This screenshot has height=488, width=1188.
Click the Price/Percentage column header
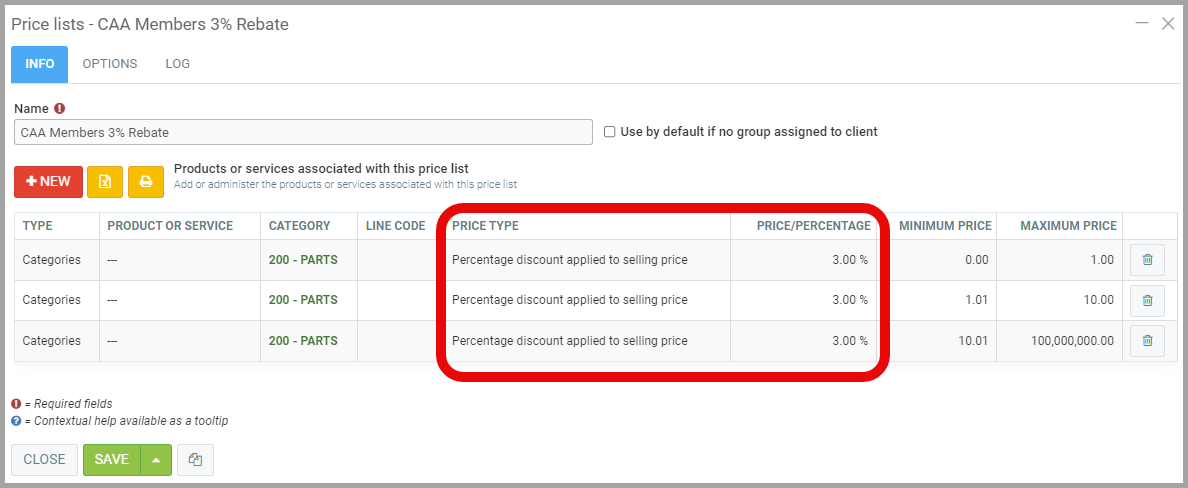point(813,226)
